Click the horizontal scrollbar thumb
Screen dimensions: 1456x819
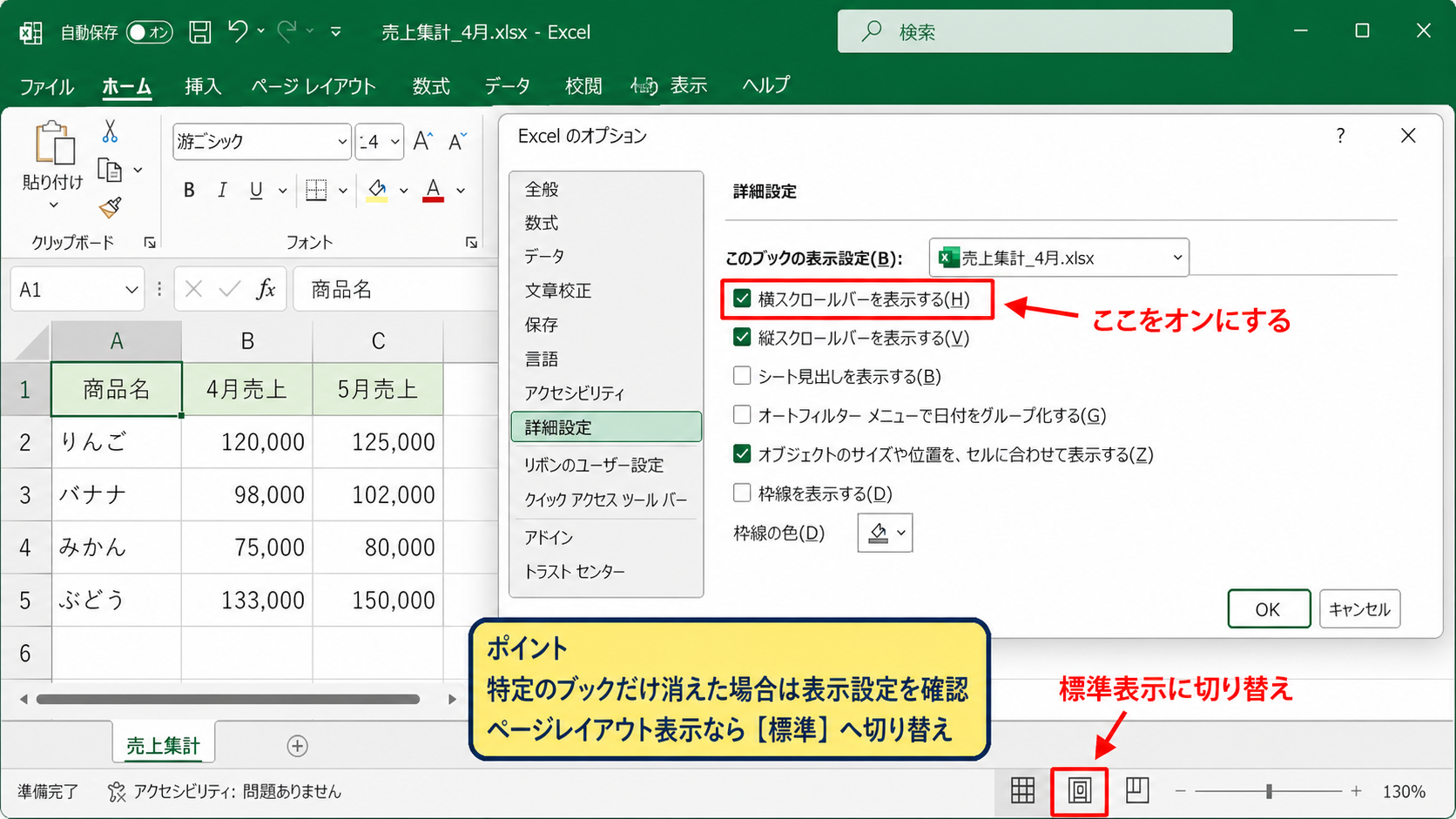[228, 699]
